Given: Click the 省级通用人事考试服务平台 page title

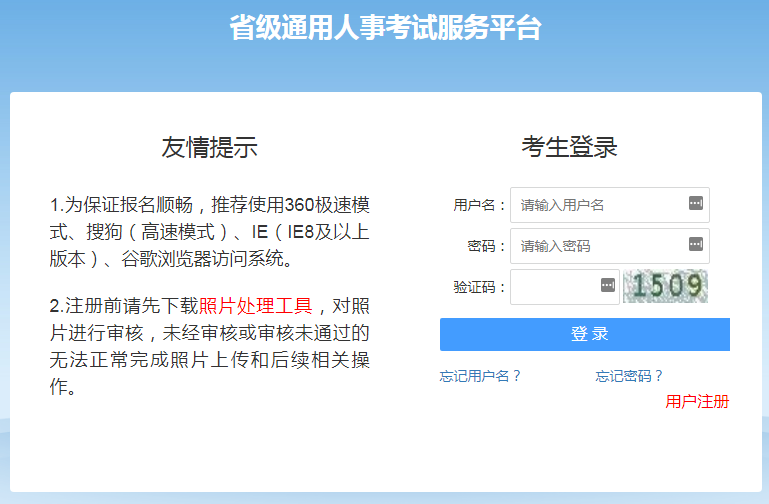Looking at the screenshot, I should [385, 28].
